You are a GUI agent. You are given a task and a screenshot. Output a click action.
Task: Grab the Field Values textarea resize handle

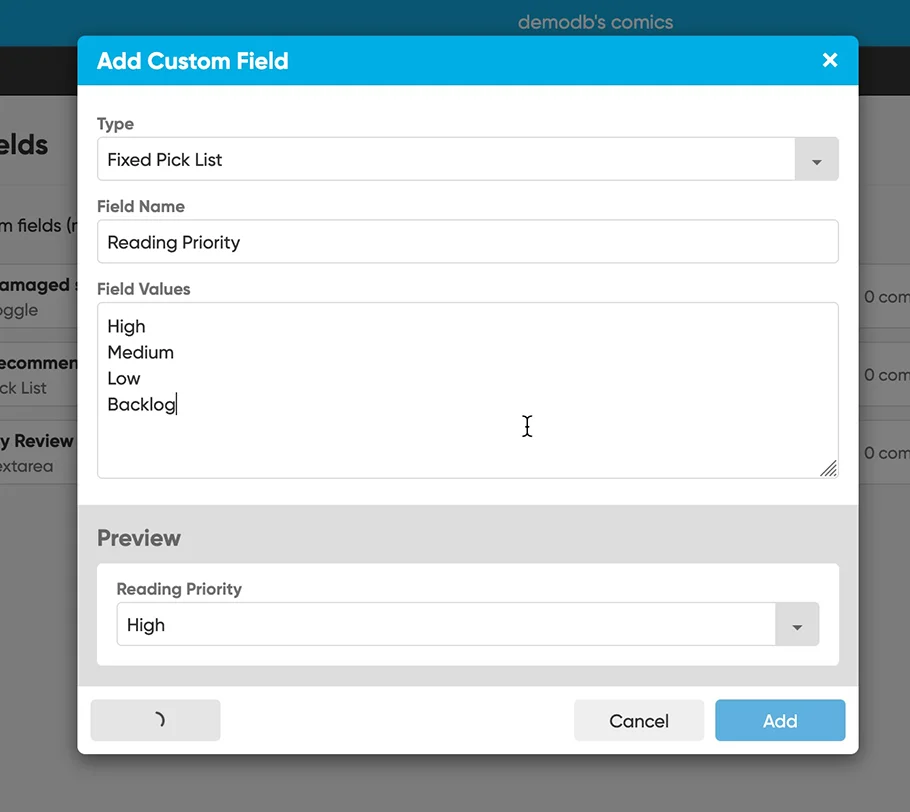coord(828,468)
